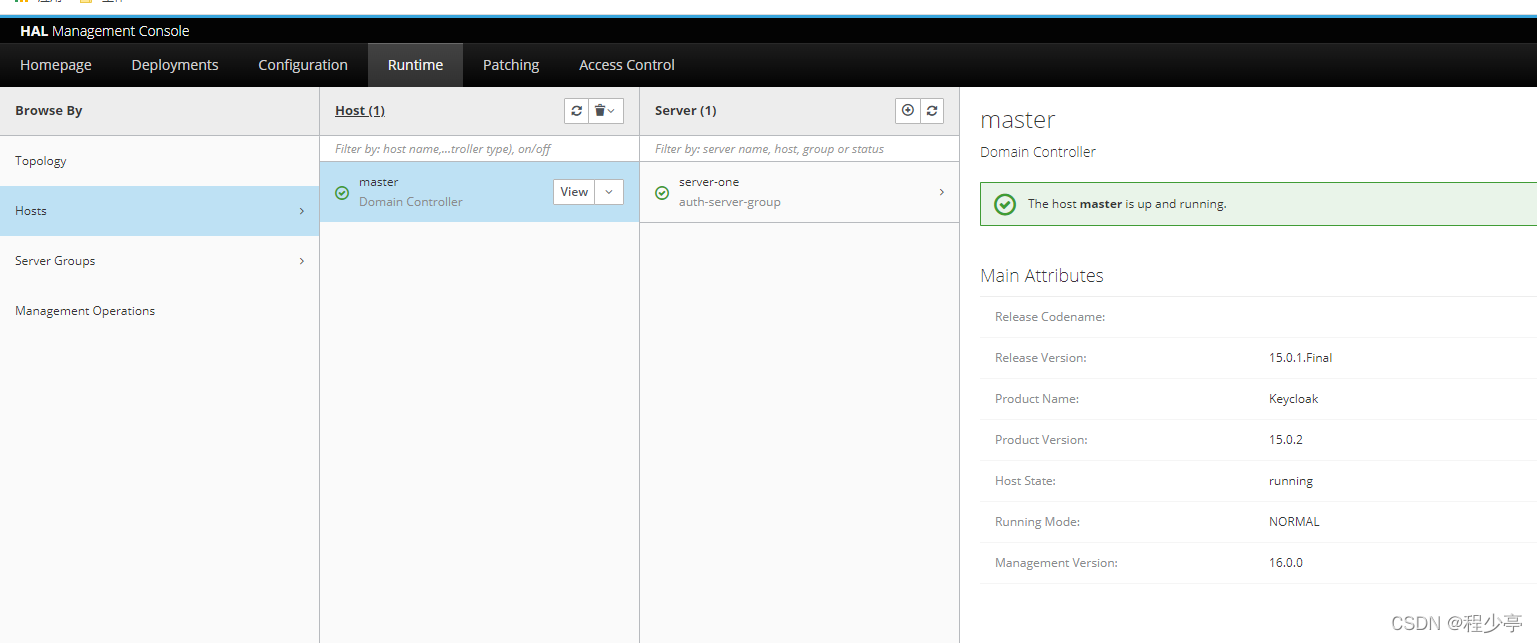
Task: Click master heading in details pane
Action: coord(1018,120)
